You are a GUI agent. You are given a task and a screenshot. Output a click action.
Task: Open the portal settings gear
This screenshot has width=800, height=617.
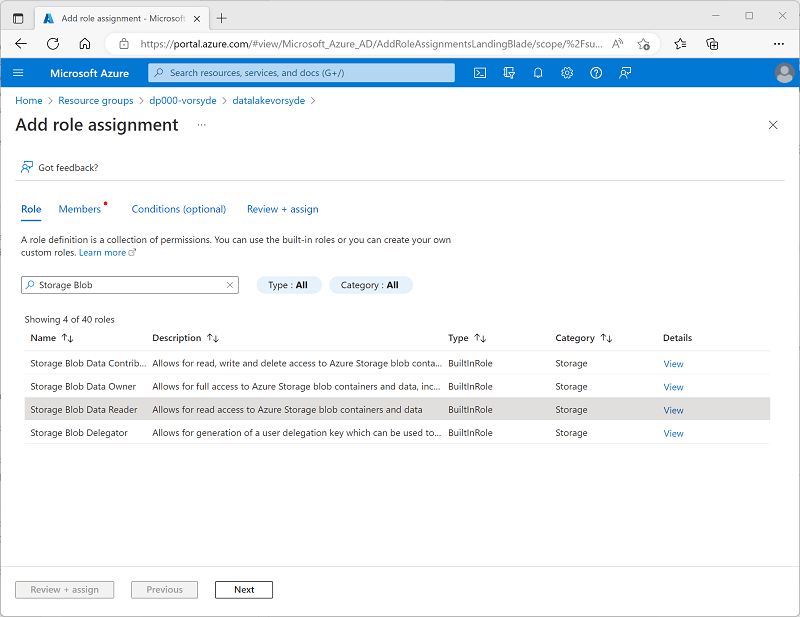(567, 73)
